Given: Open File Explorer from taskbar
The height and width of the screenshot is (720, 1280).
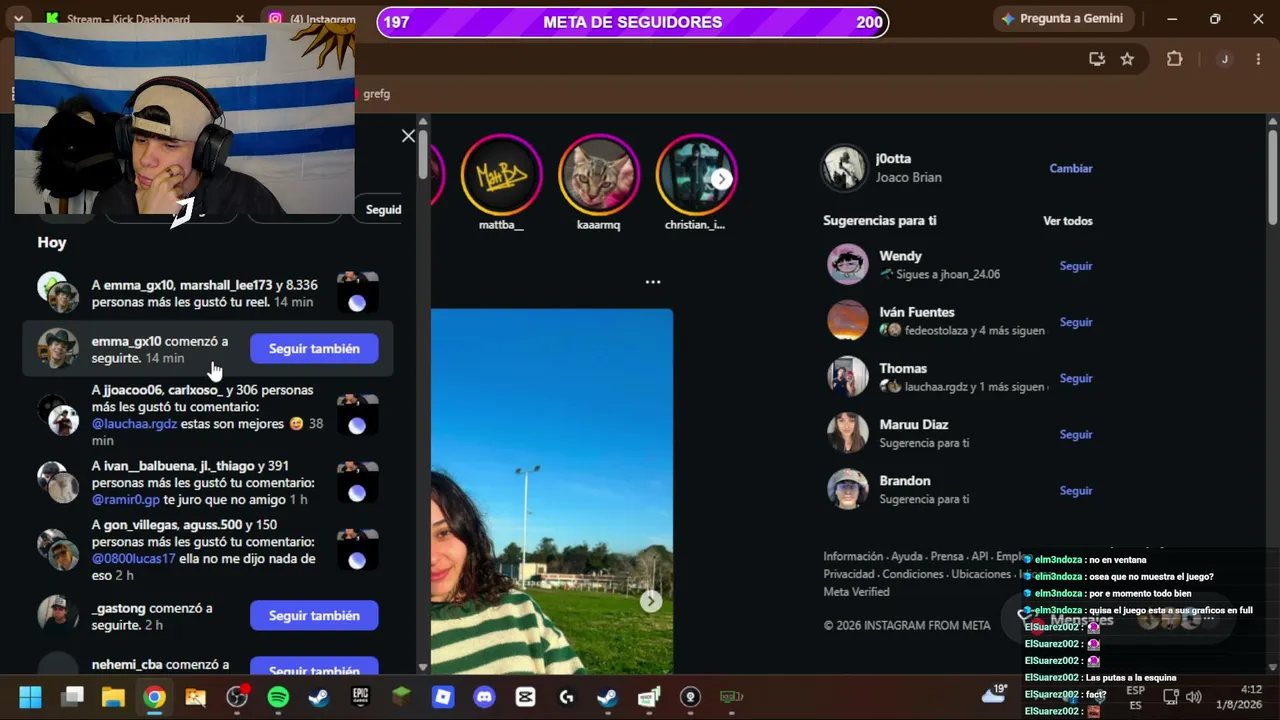Looking at the screenshot, I should [x=113, y=697].
